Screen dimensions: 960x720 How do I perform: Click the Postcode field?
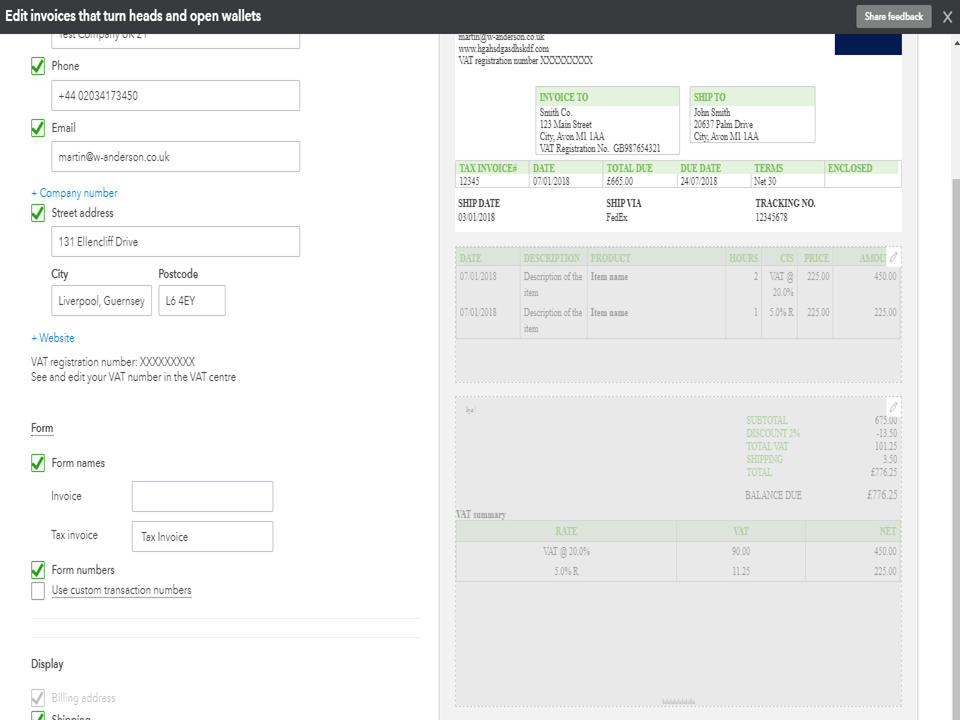191,301
